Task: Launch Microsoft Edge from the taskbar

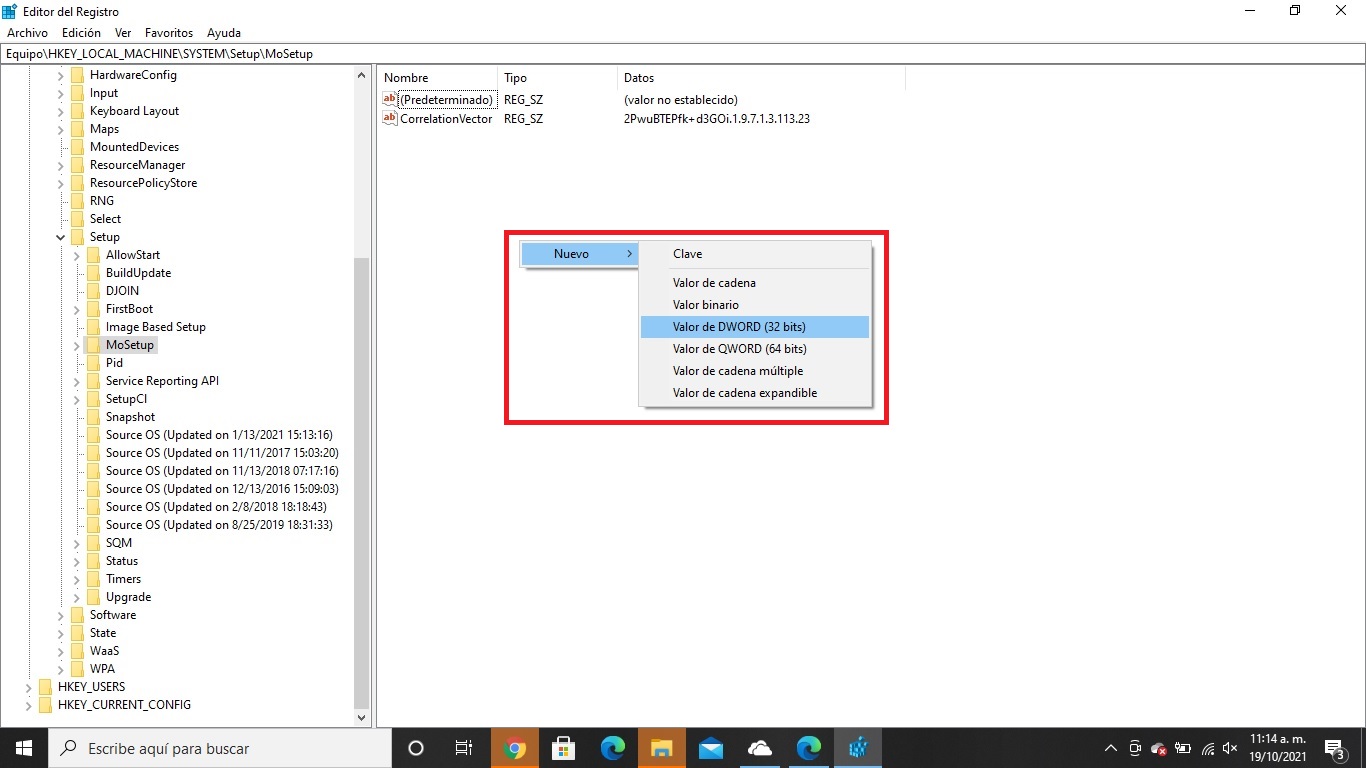Action: click(x=612, y=748)
